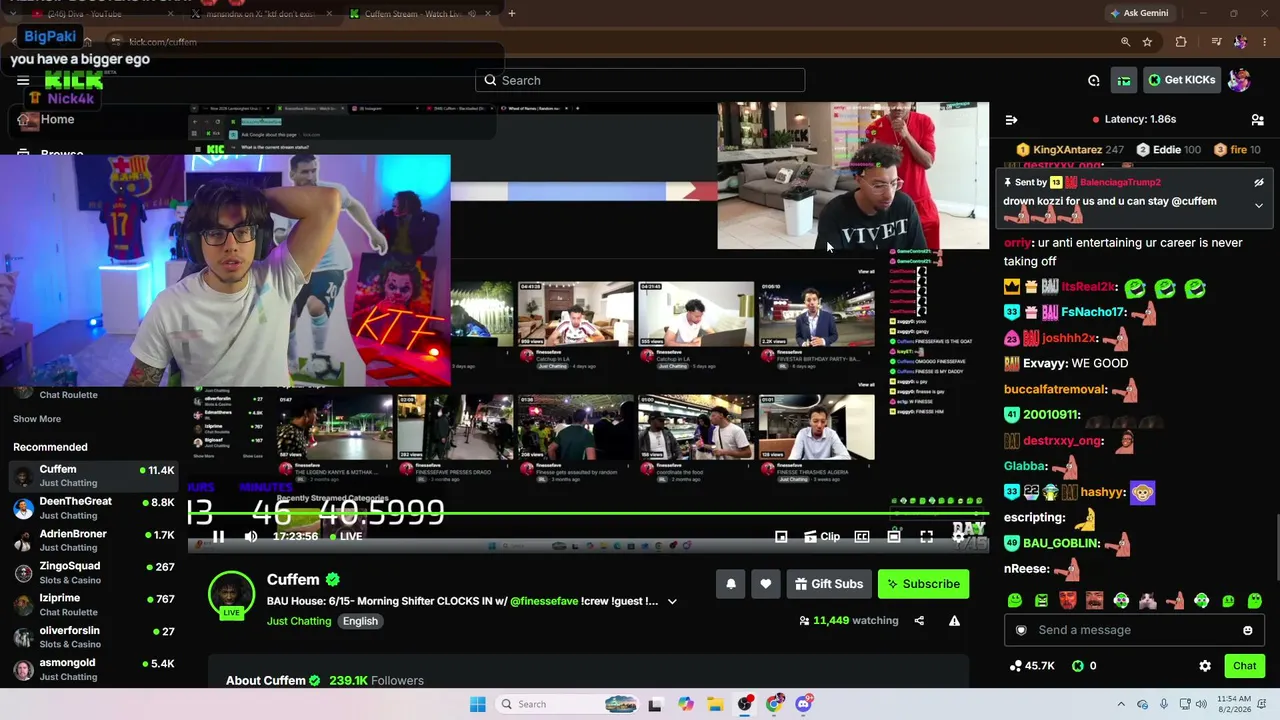
Task: Open the user profile avatar menu
Action: [x=1239, y=80]
